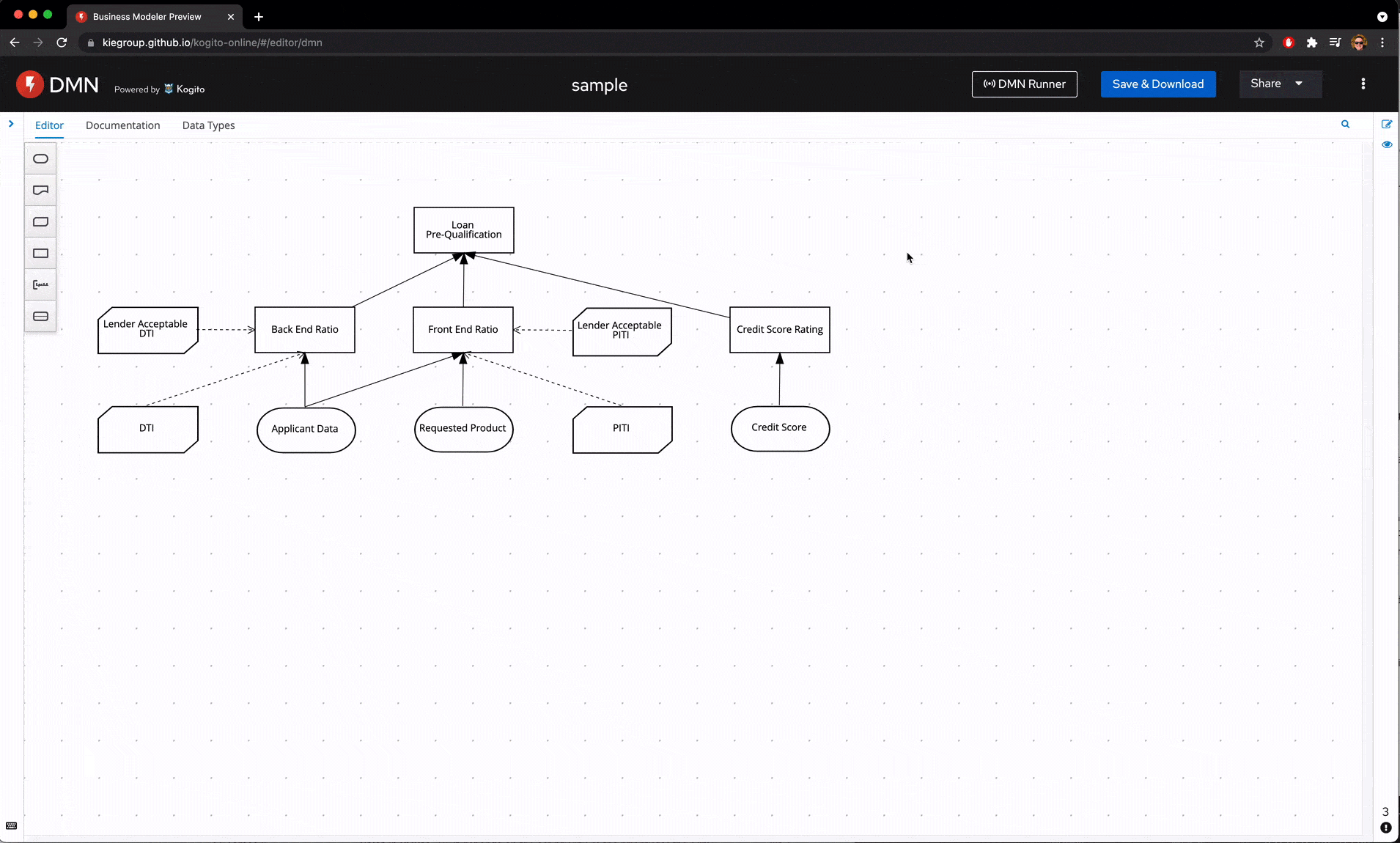The height and width of the screenshot is (843, 1400).
Task: Click the Save & Download button
Action: [x=1157, y=84]
